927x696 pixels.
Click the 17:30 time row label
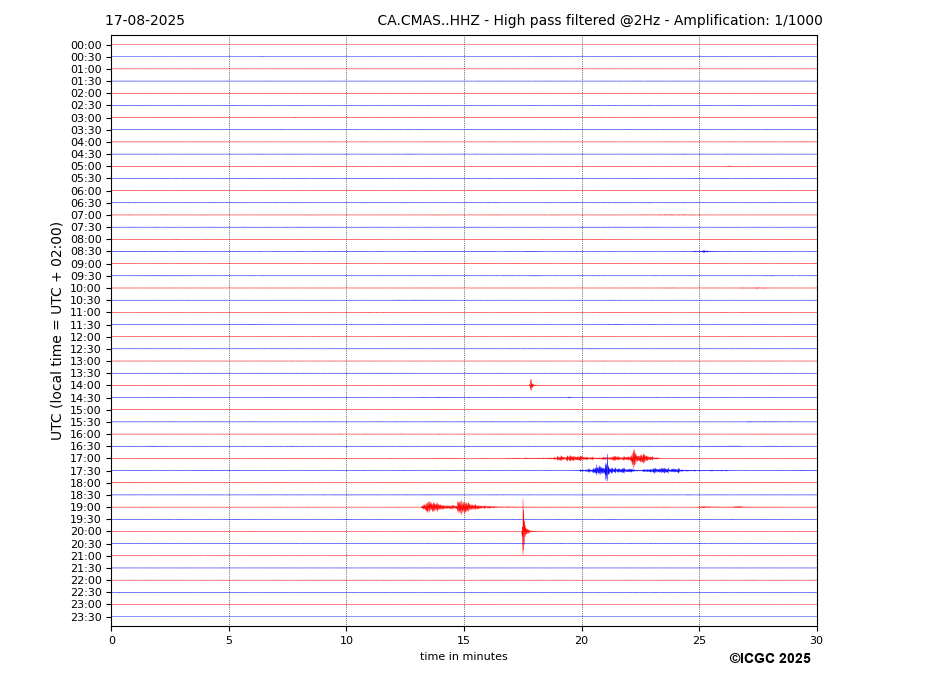pyautogui.click(x=86, y=471)
